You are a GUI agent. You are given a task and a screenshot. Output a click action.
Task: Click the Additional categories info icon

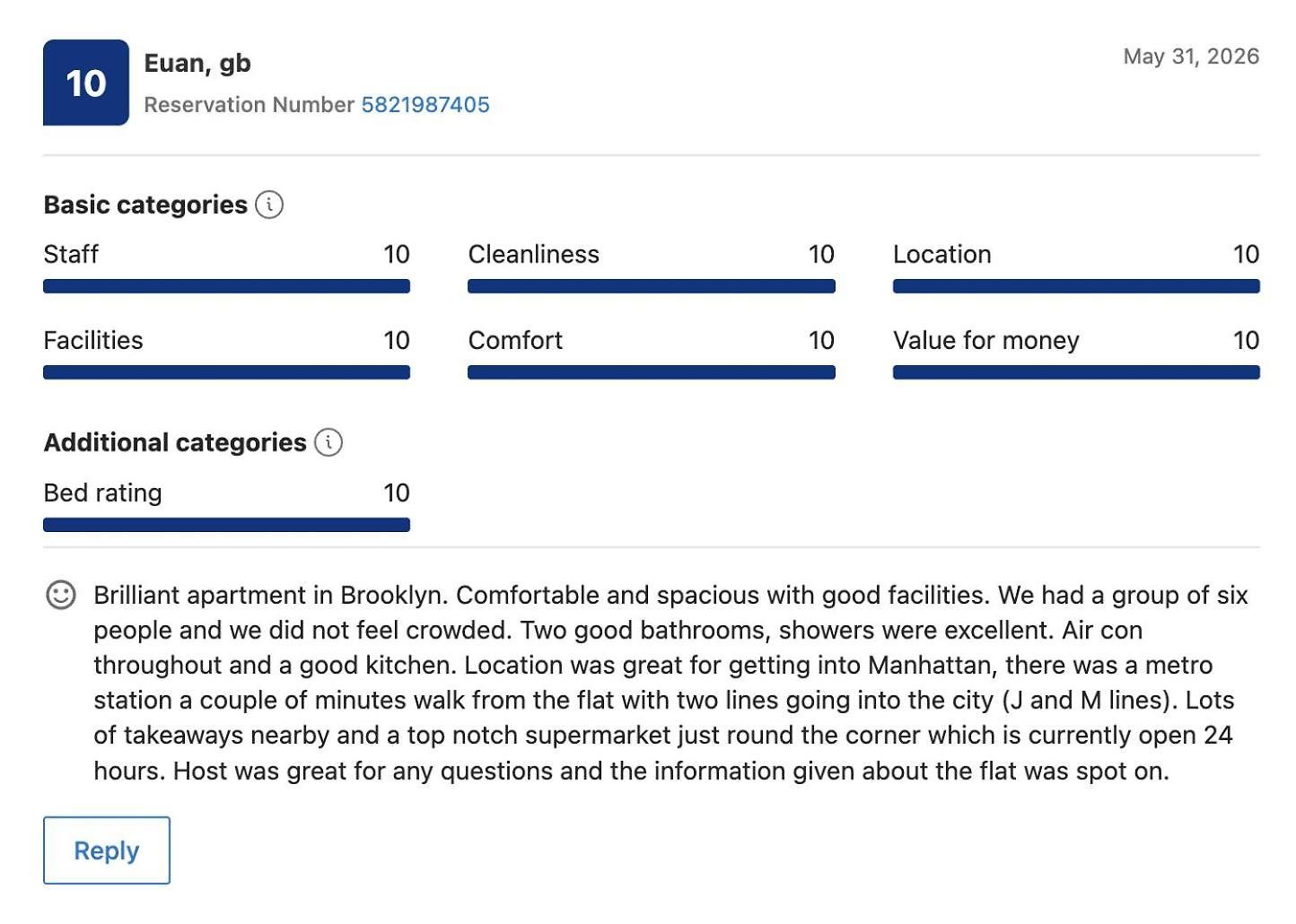point(328,442)
